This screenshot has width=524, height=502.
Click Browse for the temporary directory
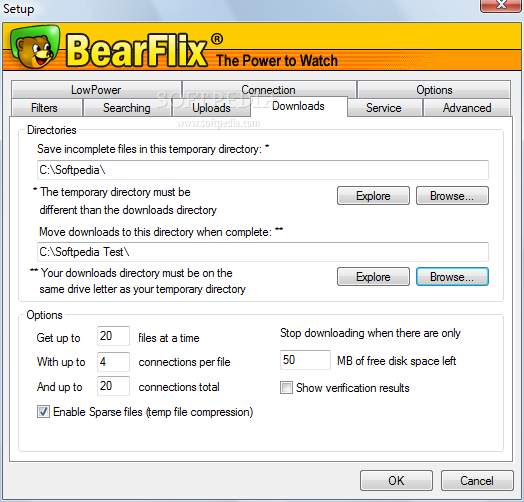pos(452,196)
